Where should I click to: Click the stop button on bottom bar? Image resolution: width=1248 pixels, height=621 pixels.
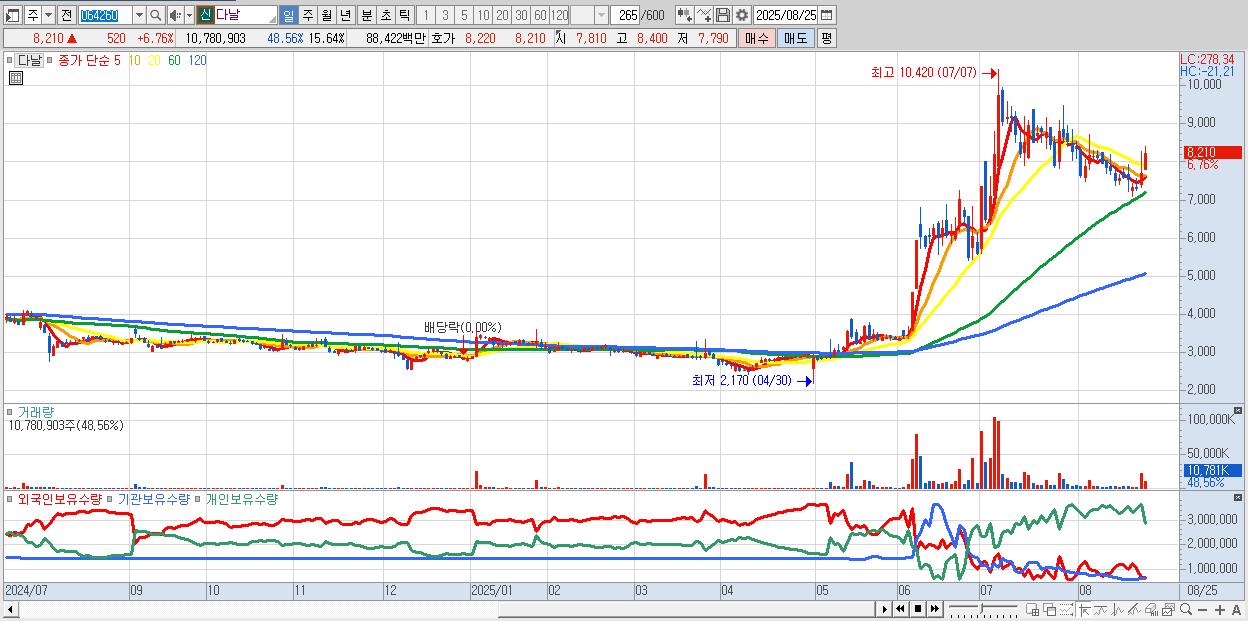[918, 609]
